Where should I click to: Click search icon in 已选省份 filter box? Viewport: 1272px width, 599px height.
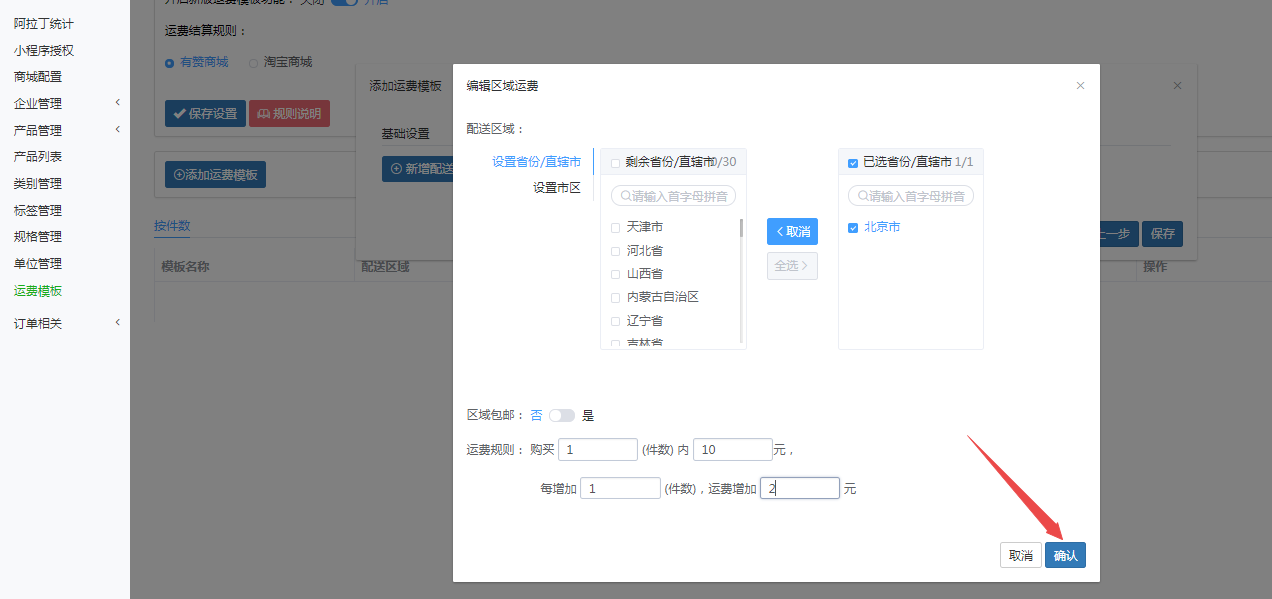coord(863,196)
